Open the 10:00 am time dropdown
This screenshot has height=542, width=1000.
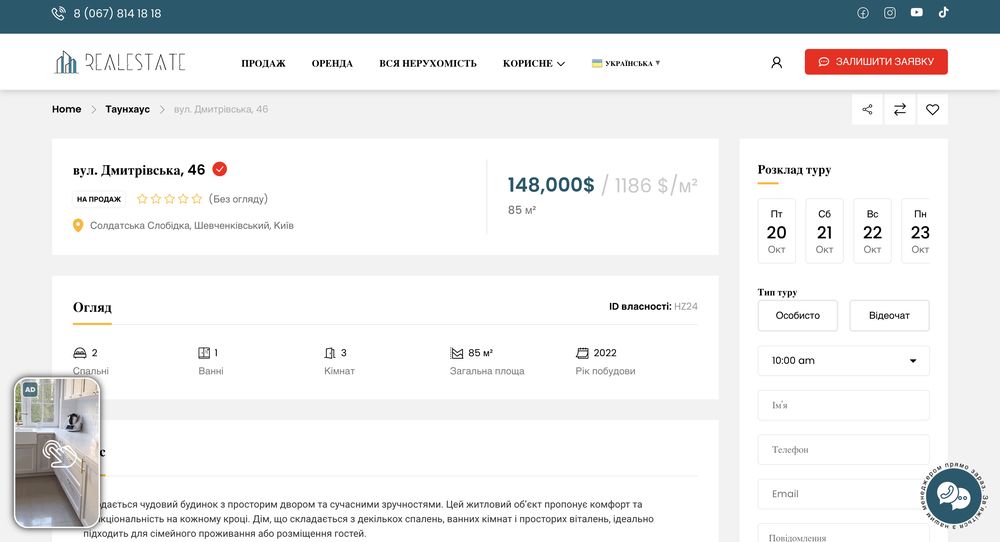(x=843, y=360)
